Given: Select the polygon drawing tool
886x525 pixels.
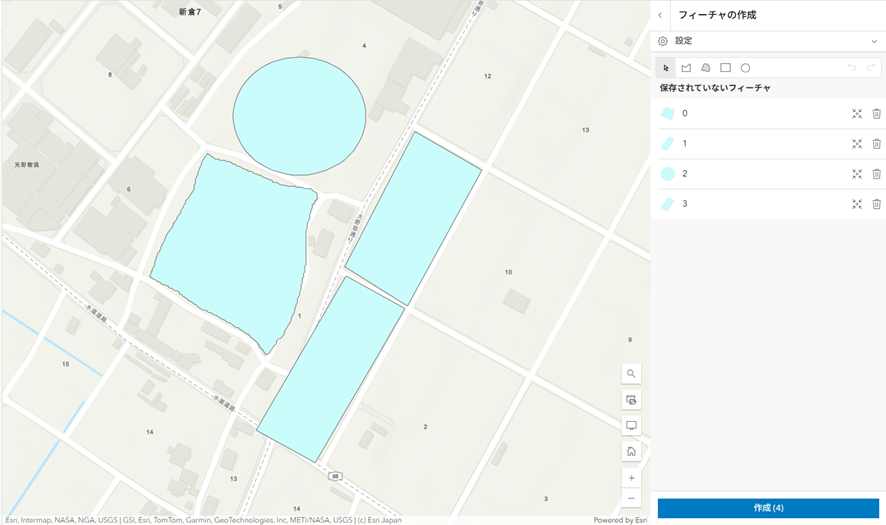Looking at the screenshot, I should tap(686, 68).
